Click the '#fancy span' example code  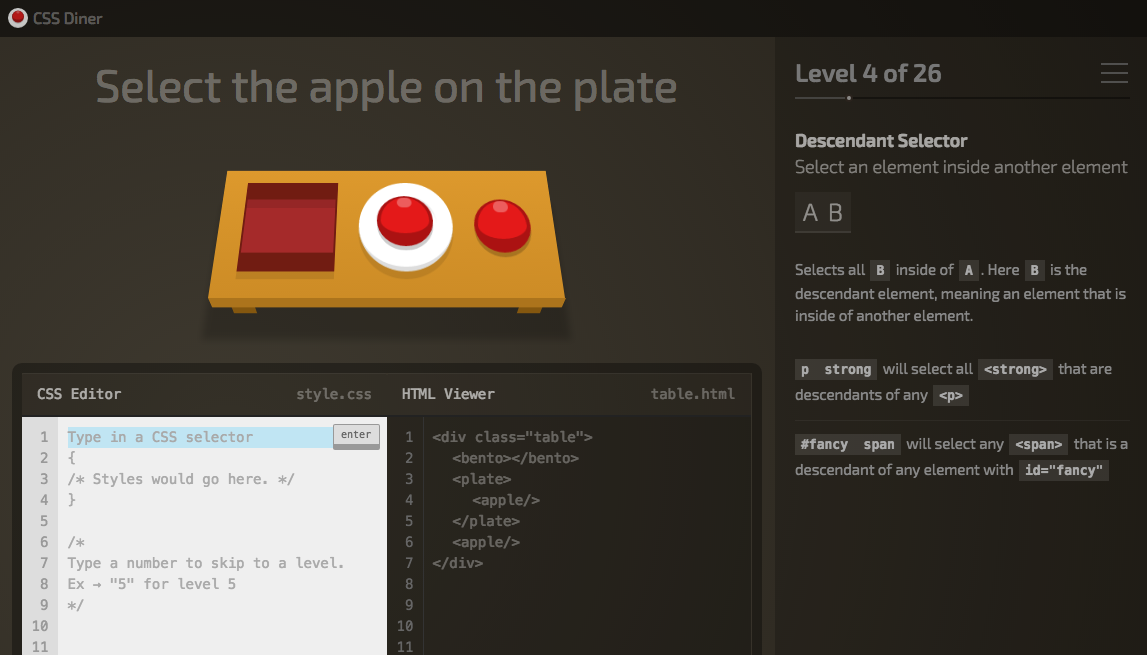848,444
